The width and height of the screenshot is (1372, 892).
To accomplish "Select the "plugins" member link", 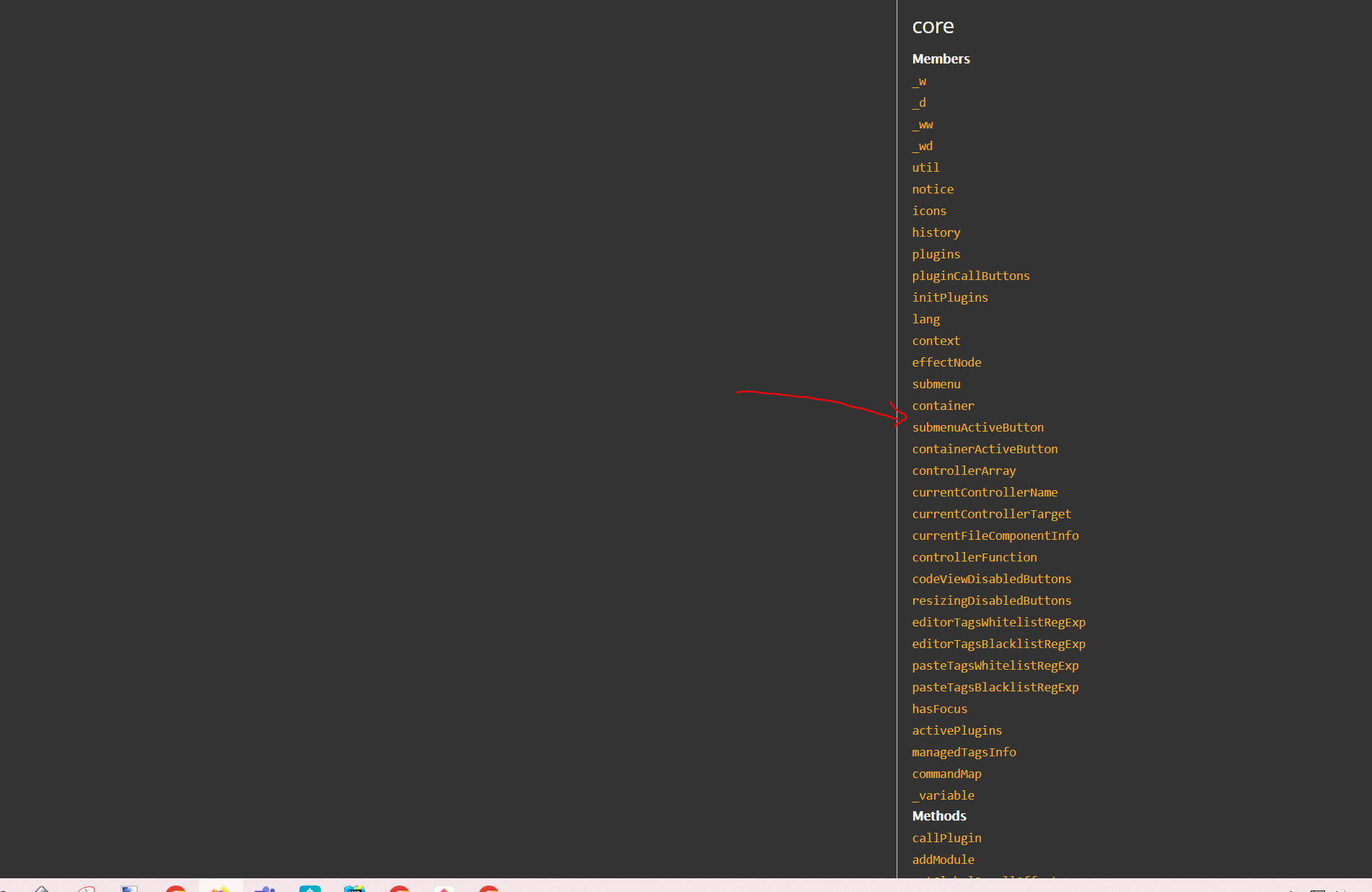I will pyautogui.click(x=936, y=253).
